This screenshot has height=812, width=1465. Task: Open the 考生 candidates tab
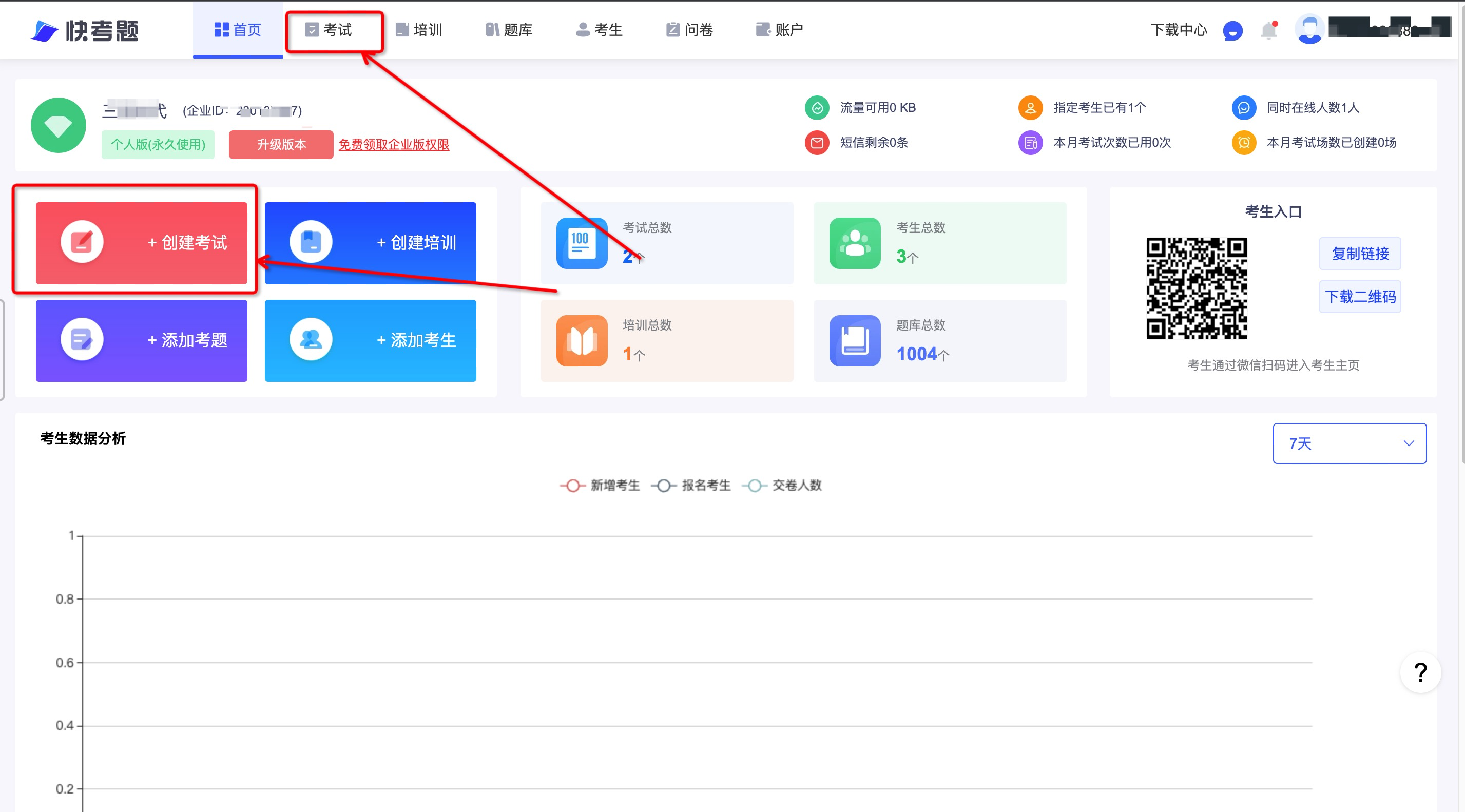click(x=600, y=30)
